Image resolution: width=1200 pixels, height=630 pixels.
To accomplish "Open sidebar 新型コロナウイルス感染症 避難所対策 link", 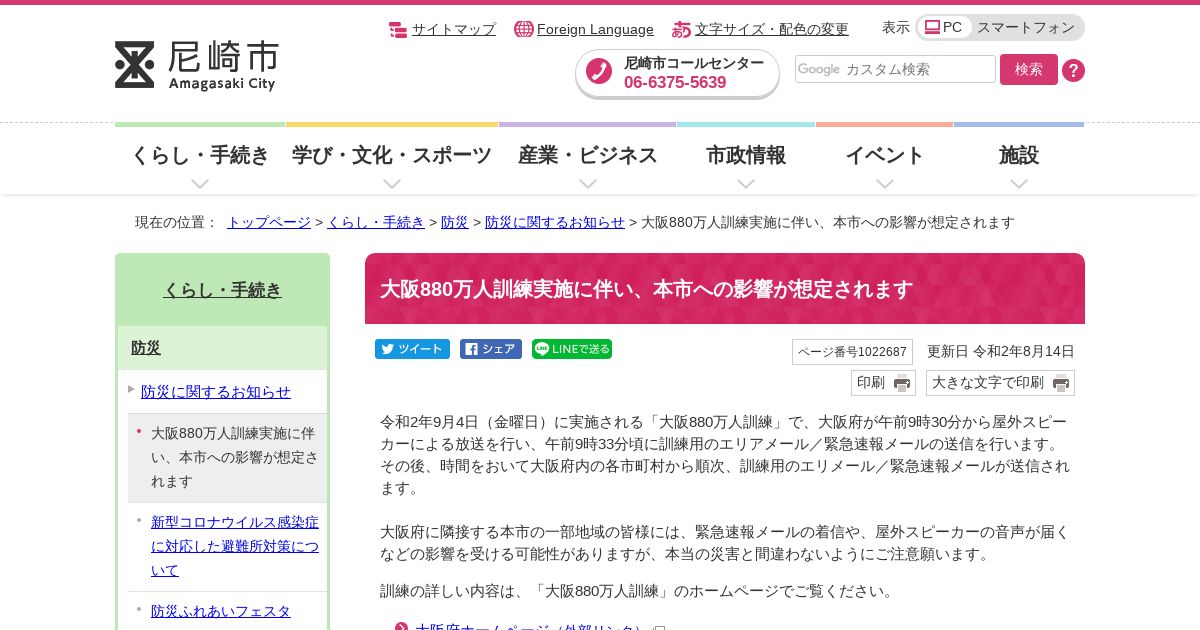I will point(235,546).
